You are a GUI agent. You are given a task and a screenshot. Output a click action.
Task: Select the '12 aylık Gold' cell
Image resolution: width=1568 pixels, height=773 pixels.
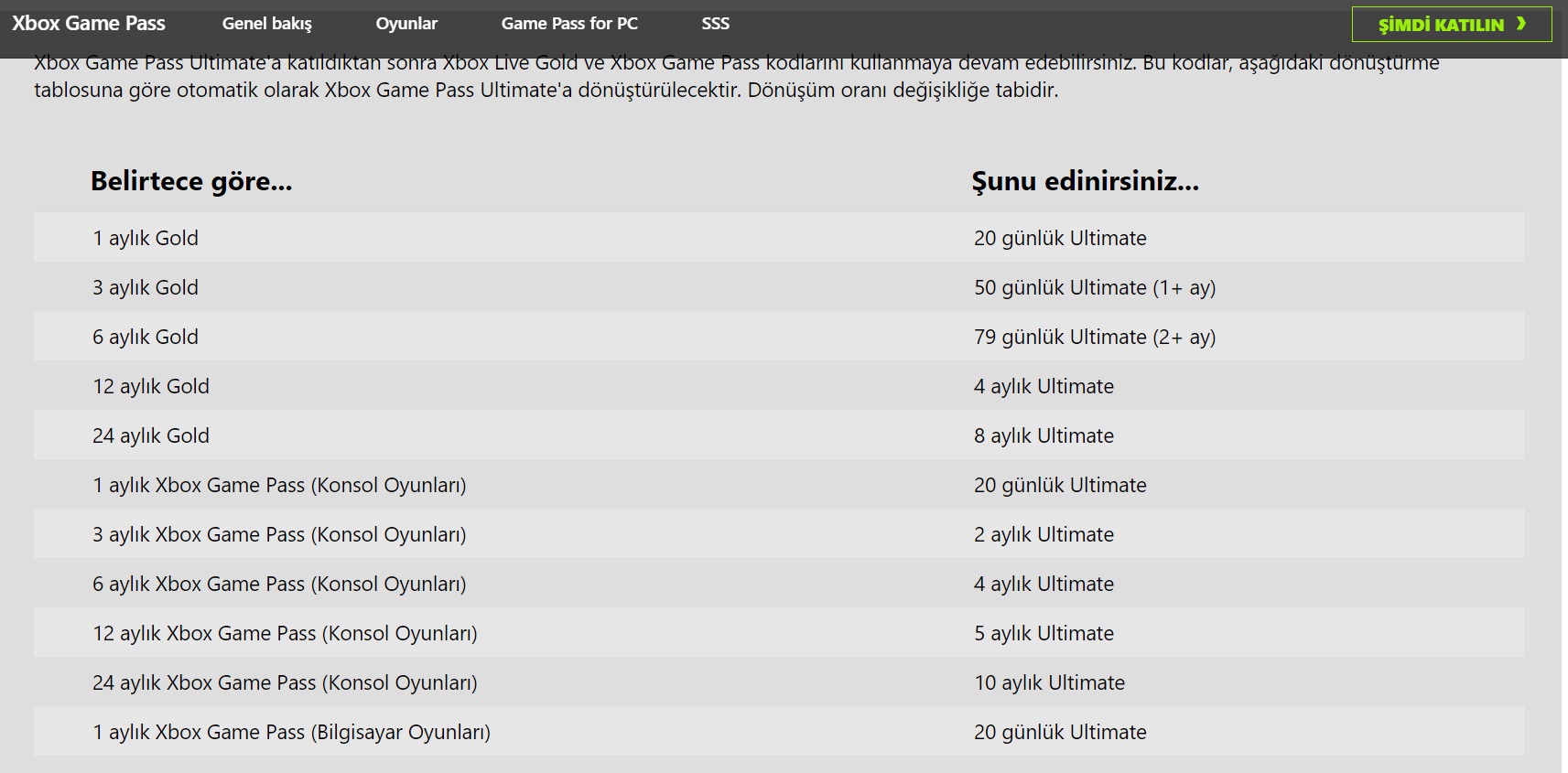click(151, 386)
